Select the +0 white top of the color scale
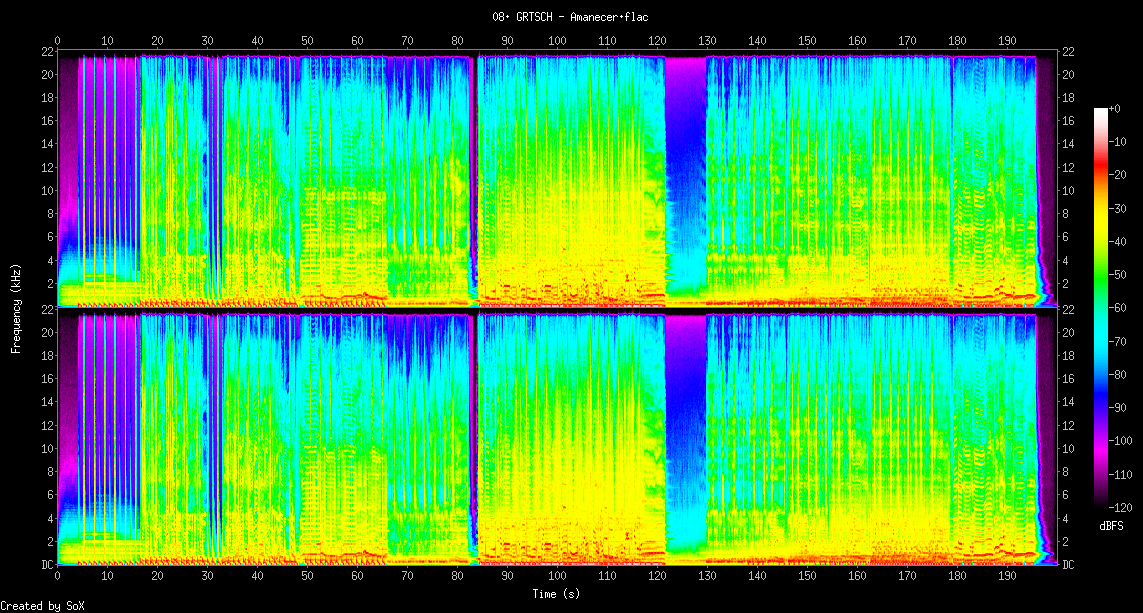1143x613 pixels. pyautogui.click(x=1100, y=111)
